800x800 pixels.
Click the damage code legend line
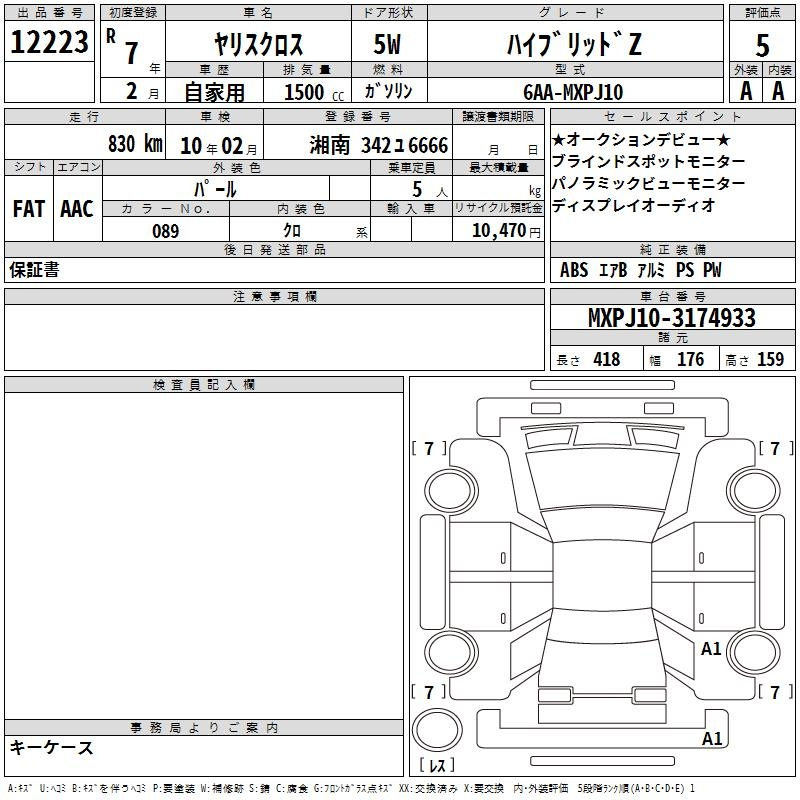coord(351,788)
